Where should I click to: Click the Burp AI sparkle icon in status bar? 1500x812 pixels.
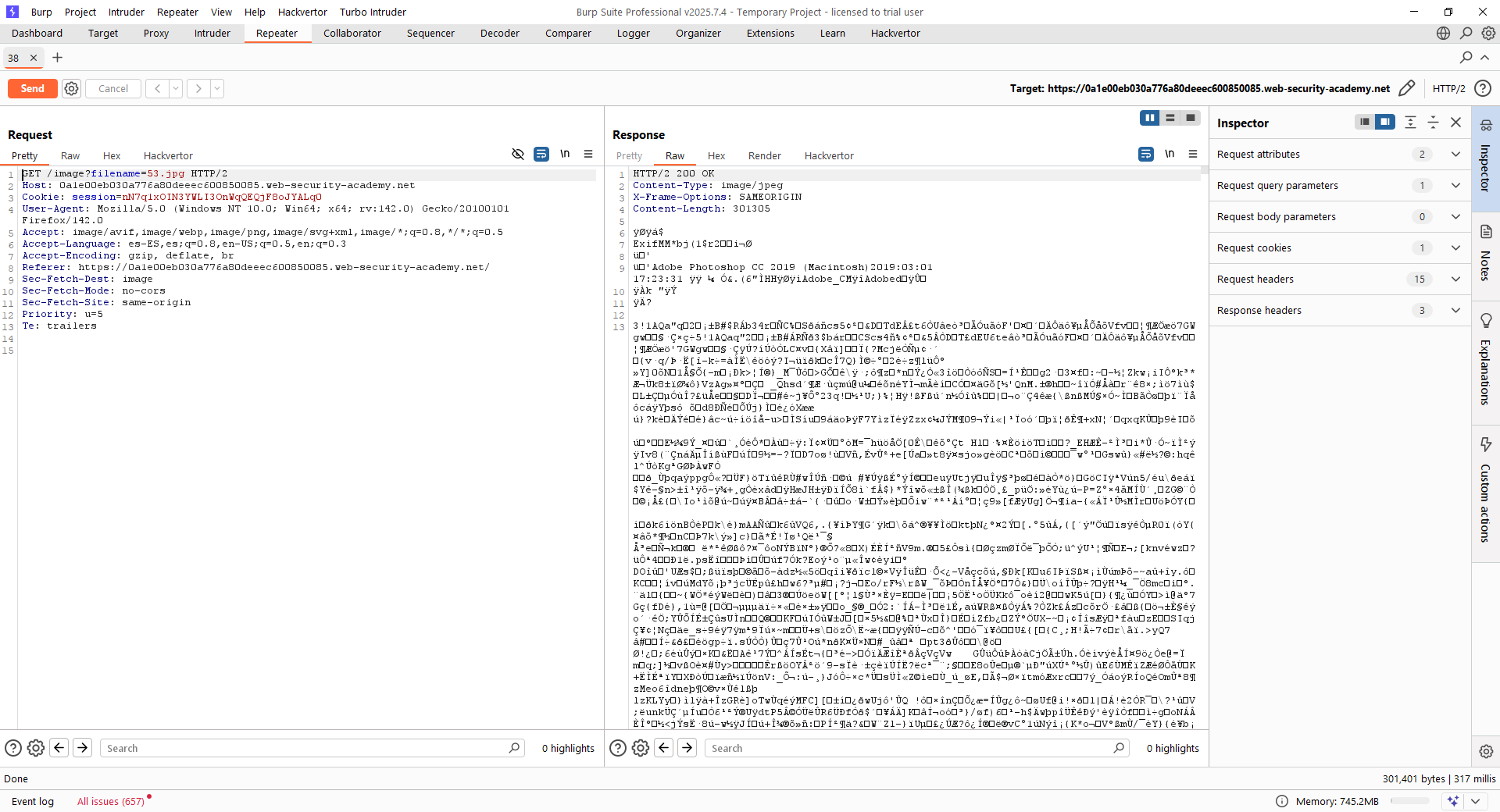tap(1452, 801)
